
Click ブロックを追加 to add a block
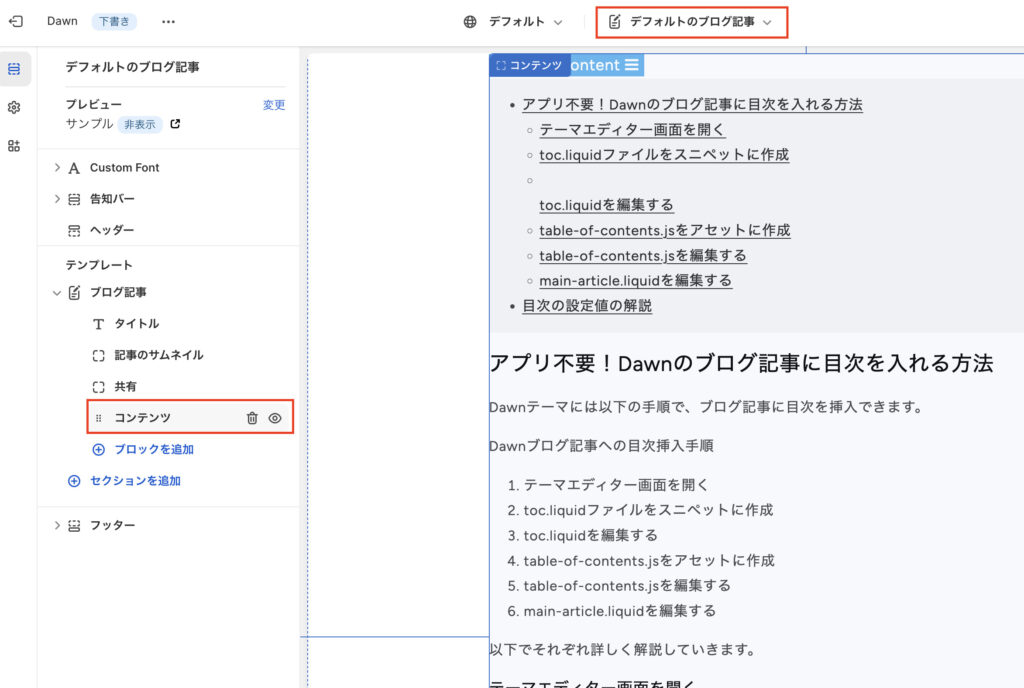(x=154, y=449)
